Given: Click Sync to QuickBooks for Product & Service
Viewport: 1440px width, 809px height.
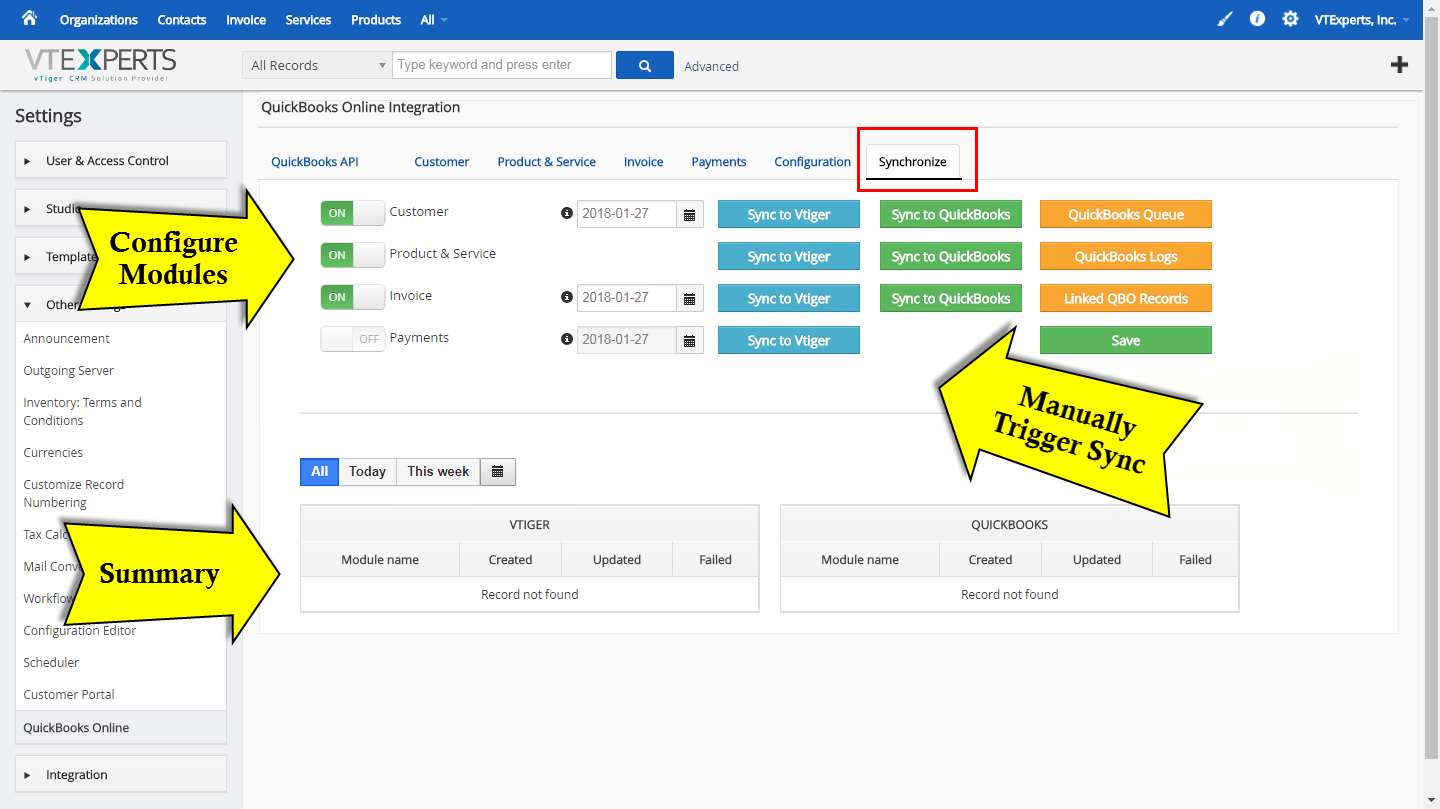Looking at the screenshot, I should click(951, 256).
